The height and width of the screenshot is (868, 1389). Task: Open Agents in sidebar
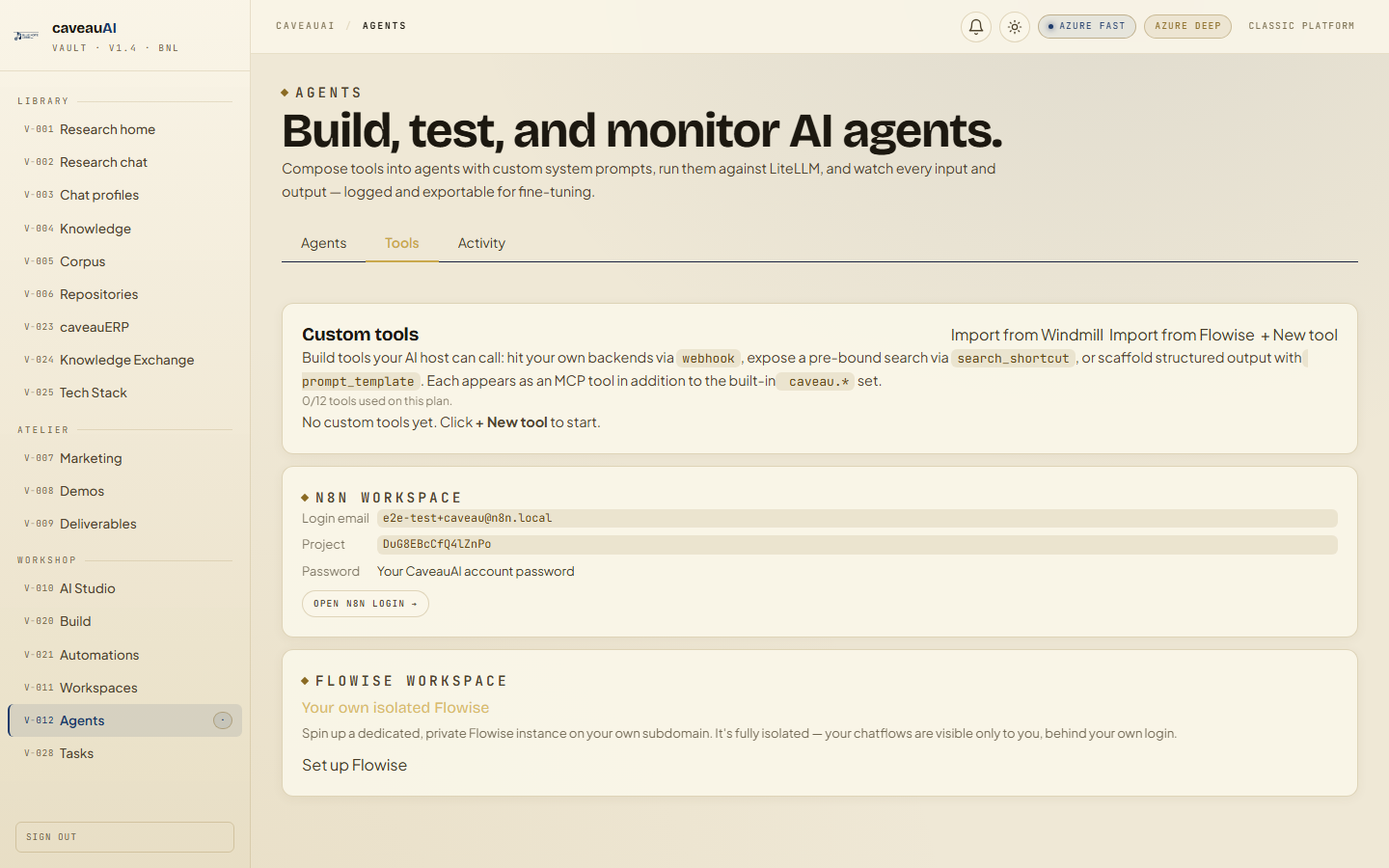point(124,720)
